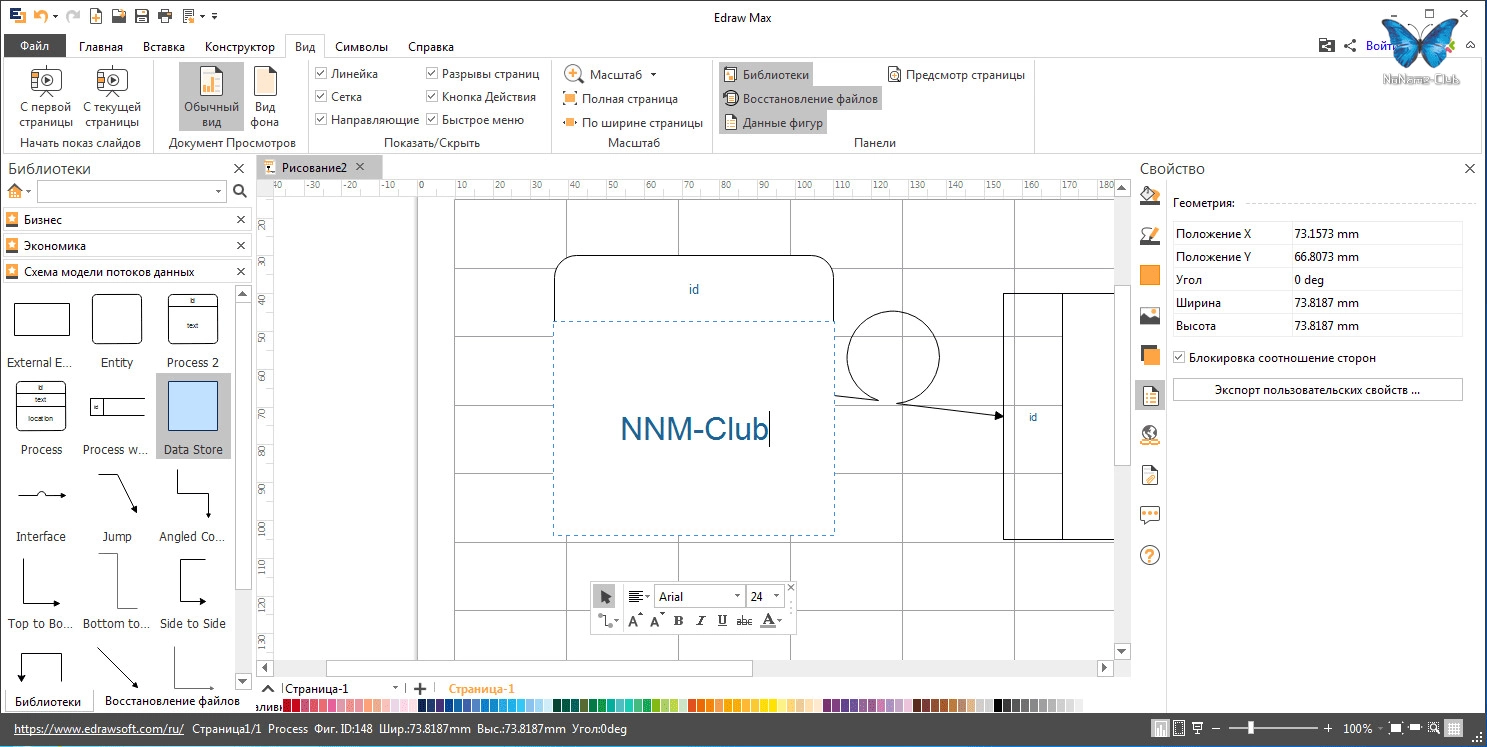Image resolution: width=1487 pixels, height=747 pixels.
Task: Open the image picture property tab
Action: tap(1150, 316)
